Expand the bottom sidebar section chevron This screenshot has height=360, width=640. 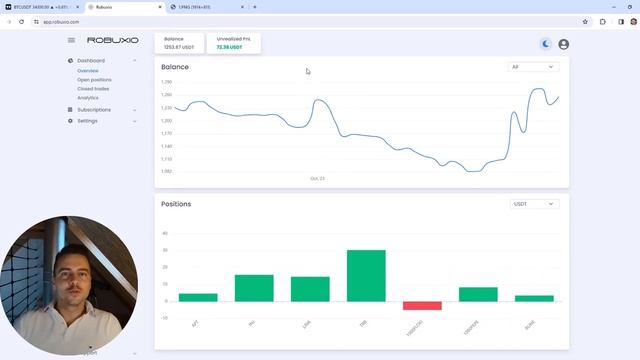[134, 353]
